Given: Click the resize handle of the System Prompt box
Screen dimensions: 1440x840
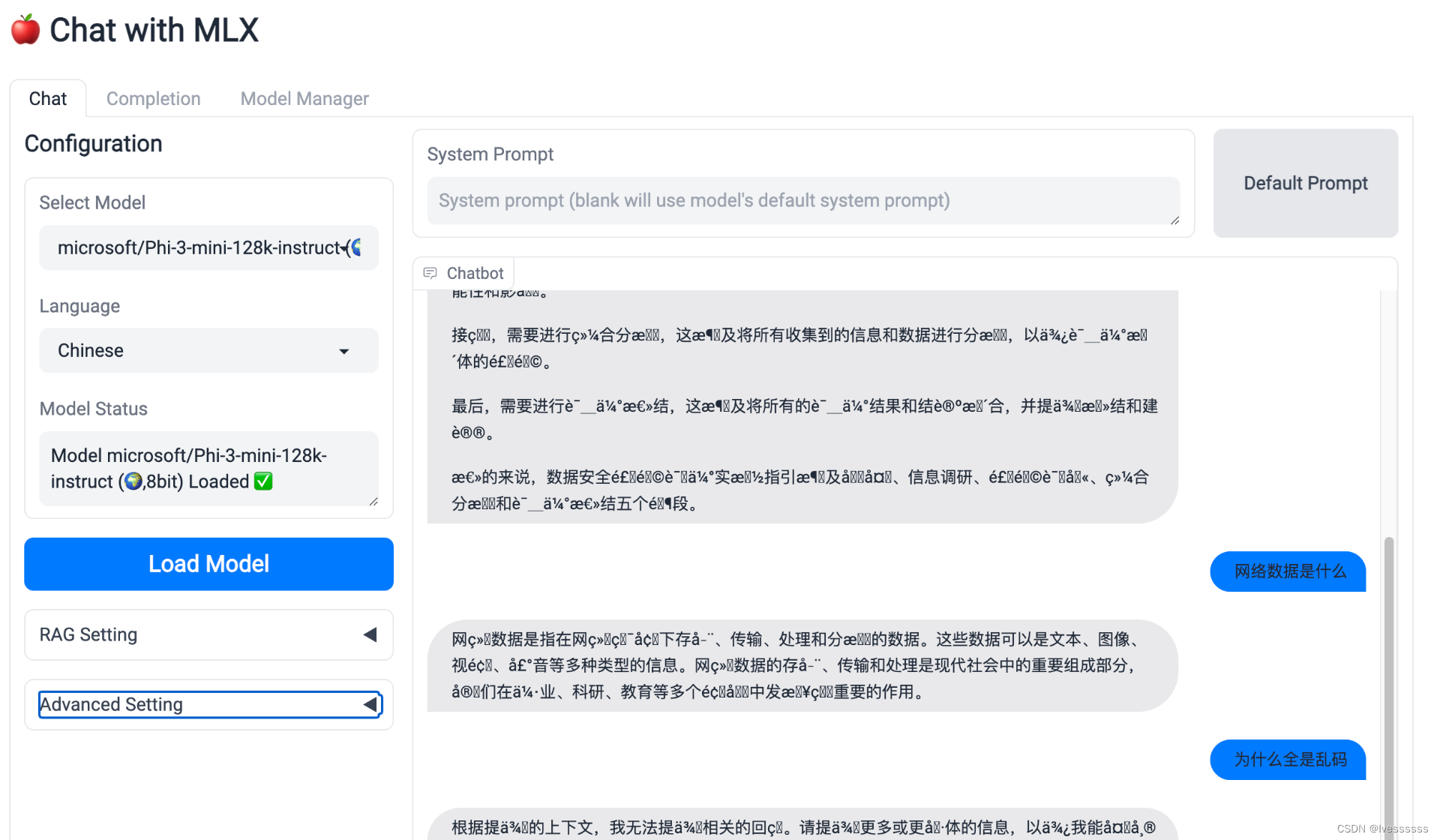Looking at the screenshot, I should pos(1173,220).
